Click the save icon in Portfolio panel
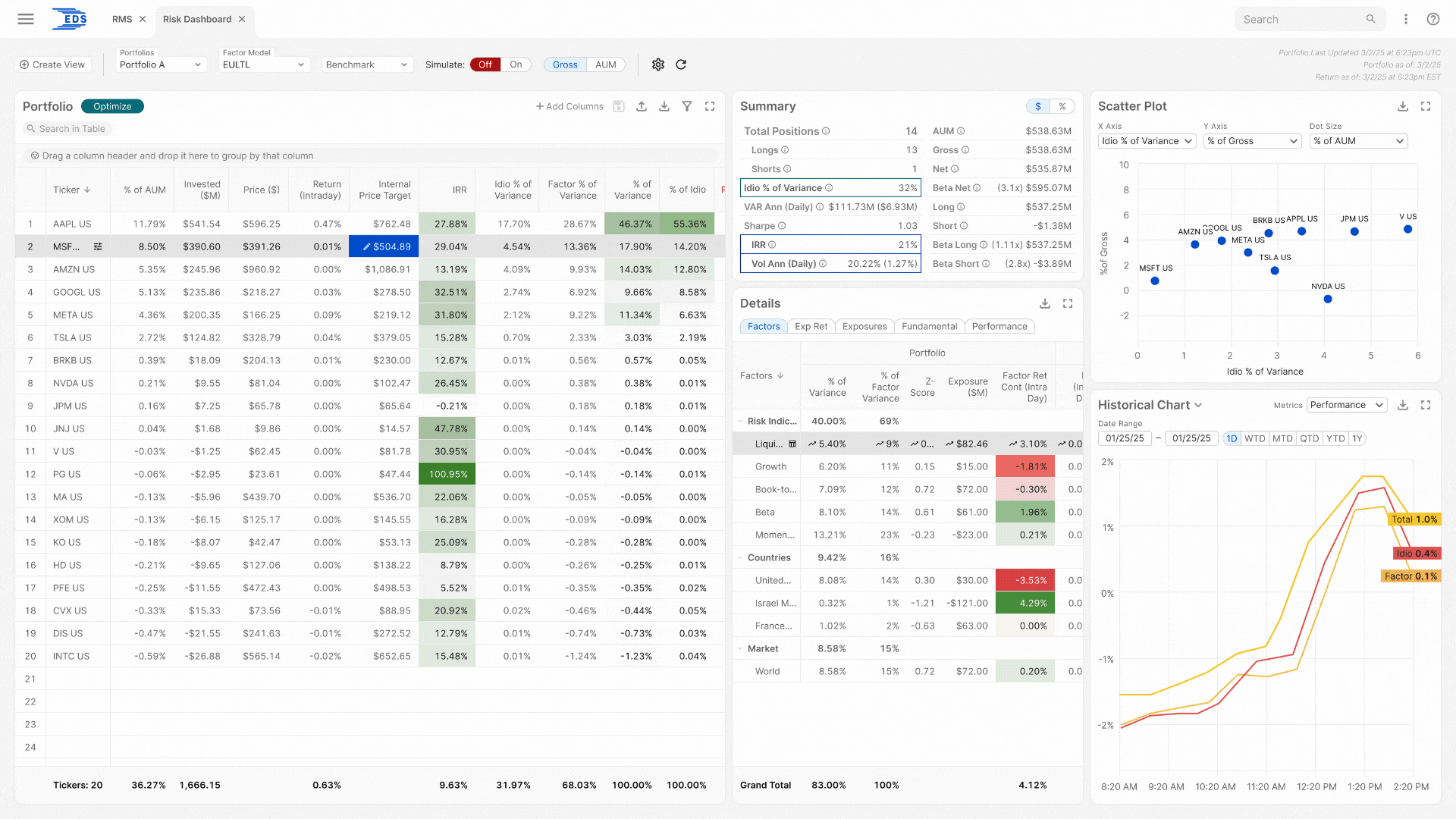Viewport: 1456px width, 819px height. click(x=619, y=106)
